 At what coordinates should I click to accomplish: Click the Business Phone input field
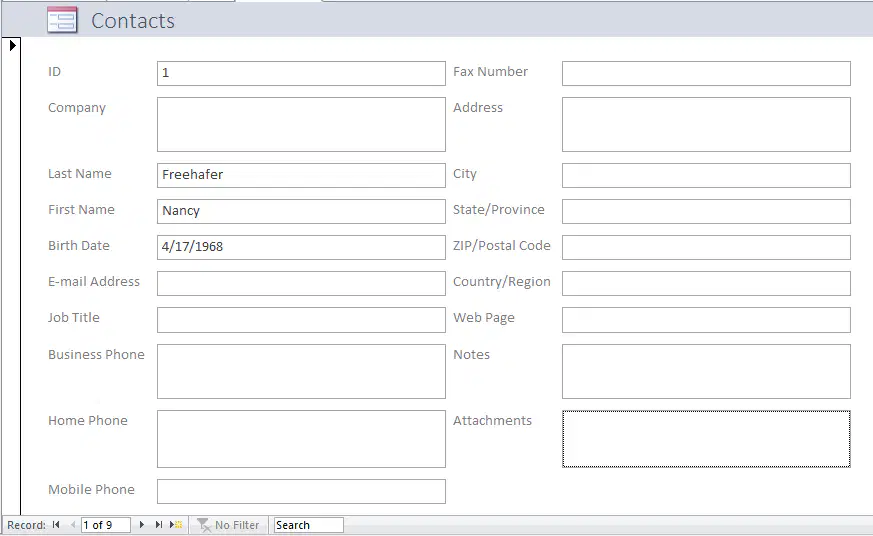coord(301,371)
